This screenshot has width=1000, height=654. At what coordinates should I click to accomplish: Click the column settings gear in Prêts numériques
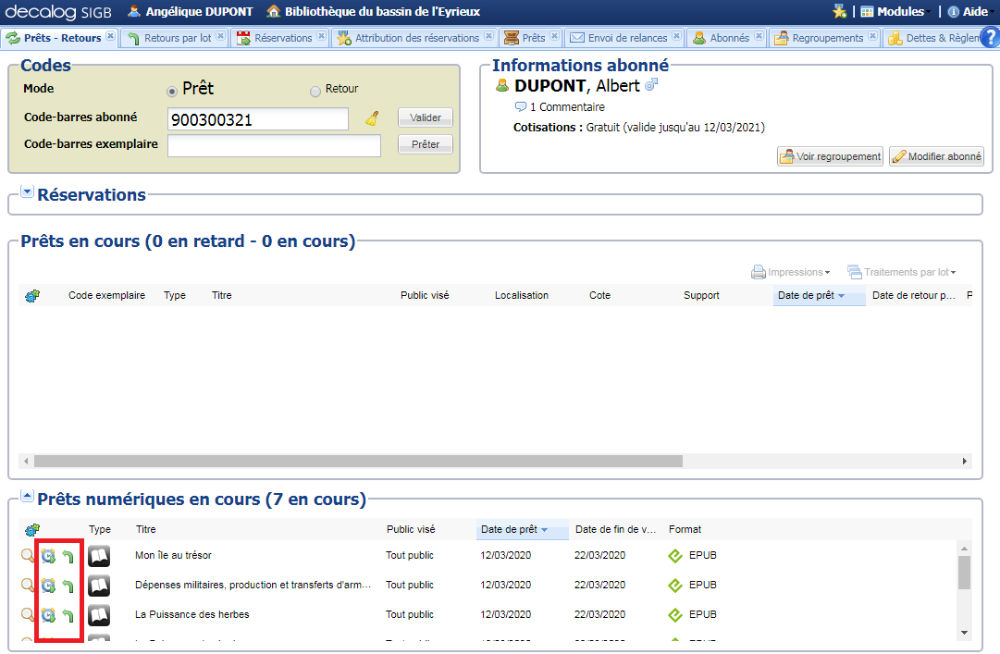pyautogui.click(x=32, y=529)
